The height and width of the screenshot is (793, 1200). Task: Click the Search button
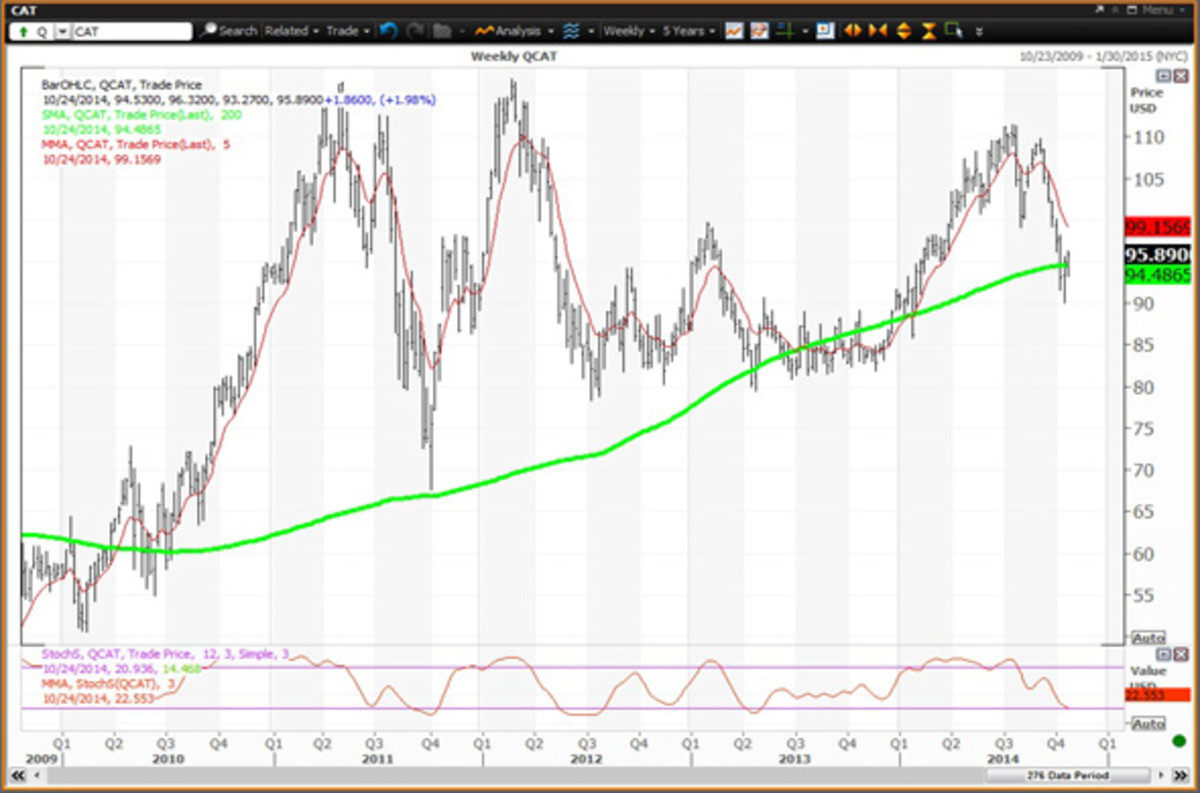(x=229, y=31)
